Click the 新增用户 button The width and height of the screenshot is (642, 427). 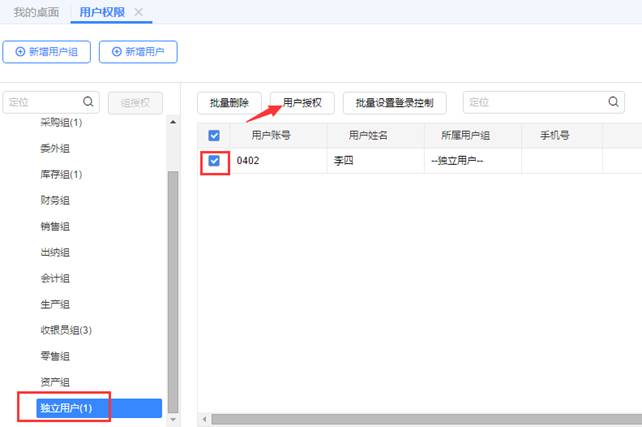click(138, 51)
